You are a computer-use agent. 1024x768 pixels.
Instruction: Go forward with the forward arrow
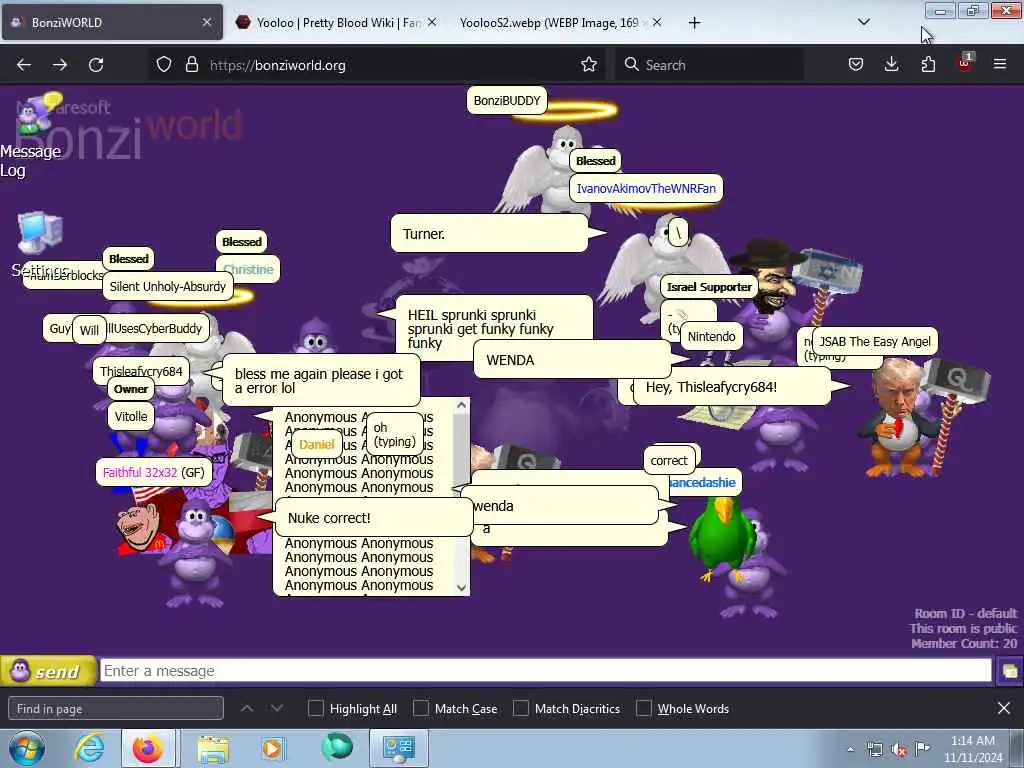click(60, 65)
